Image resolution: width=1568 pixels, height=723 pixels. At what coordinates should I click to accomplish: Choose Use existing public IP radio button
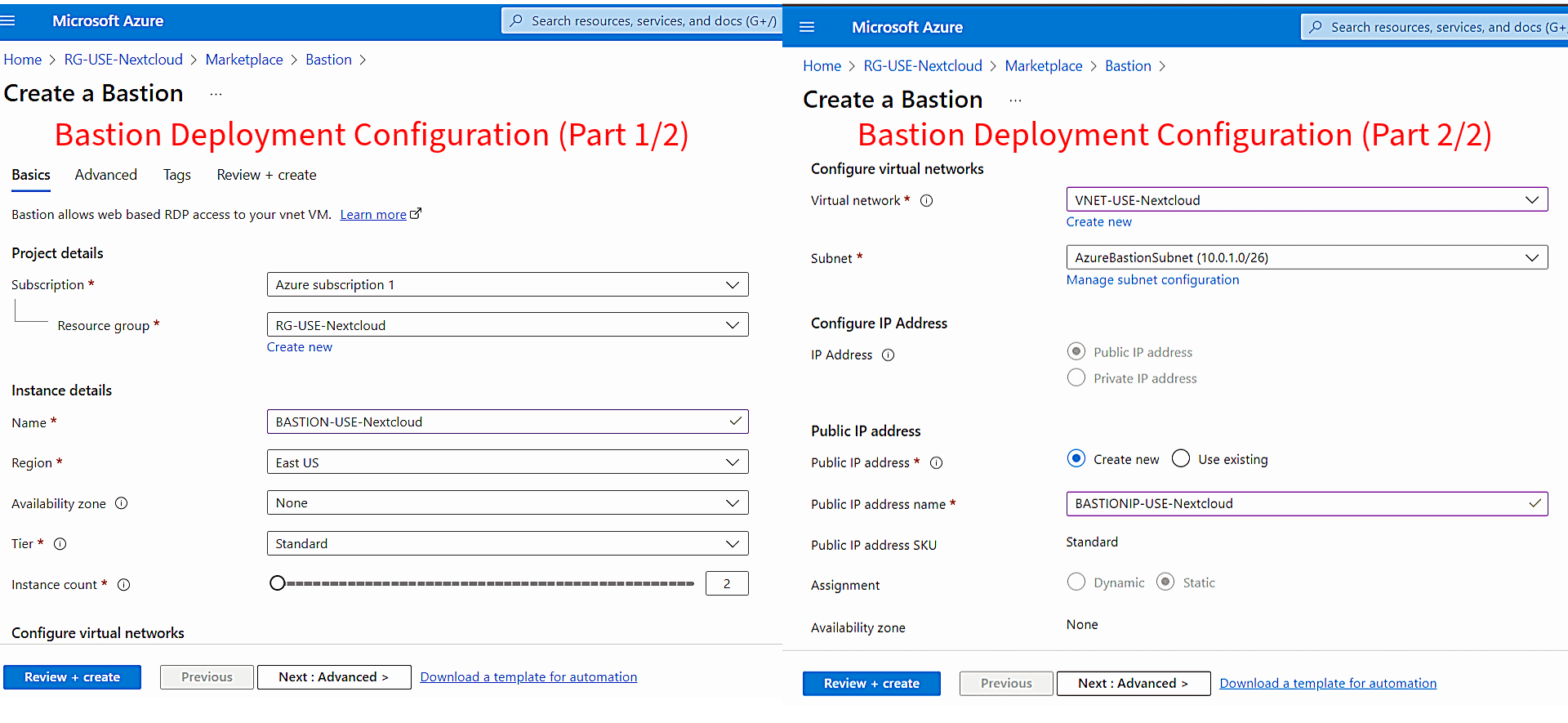pos(1181,459)
